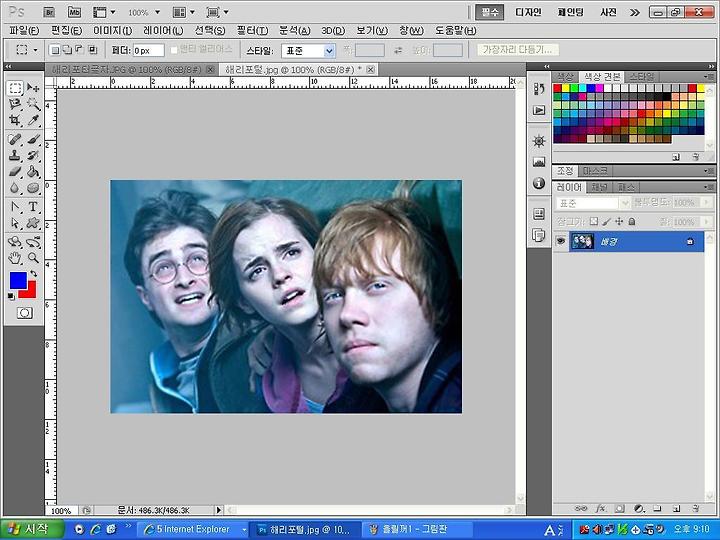Launch Adobe Bridge
This screenshot has width=720, height=540.
[49, 12]
